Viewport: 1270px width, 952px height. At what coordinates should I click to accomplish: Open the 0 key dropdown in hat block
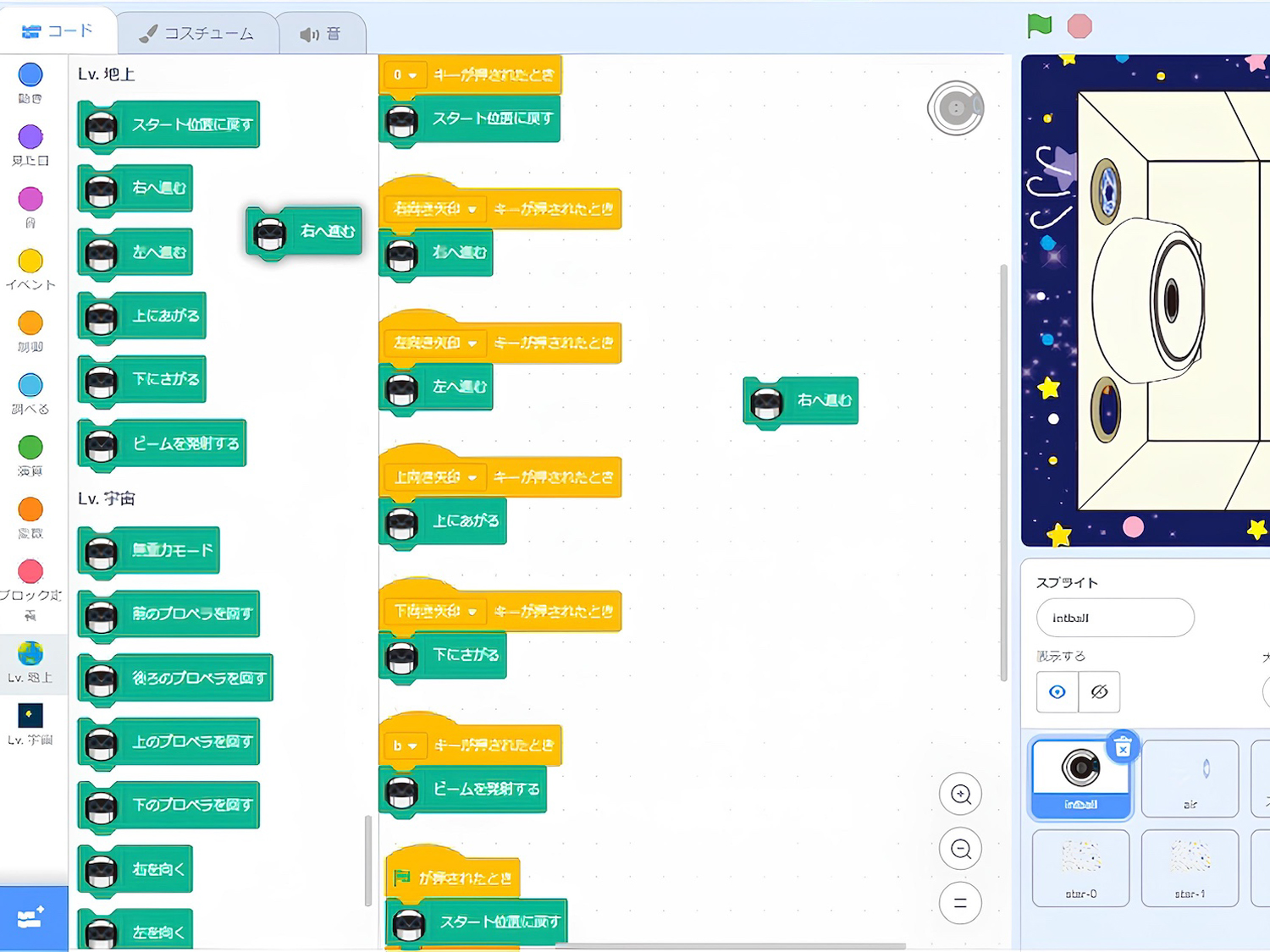coord(405,75)
